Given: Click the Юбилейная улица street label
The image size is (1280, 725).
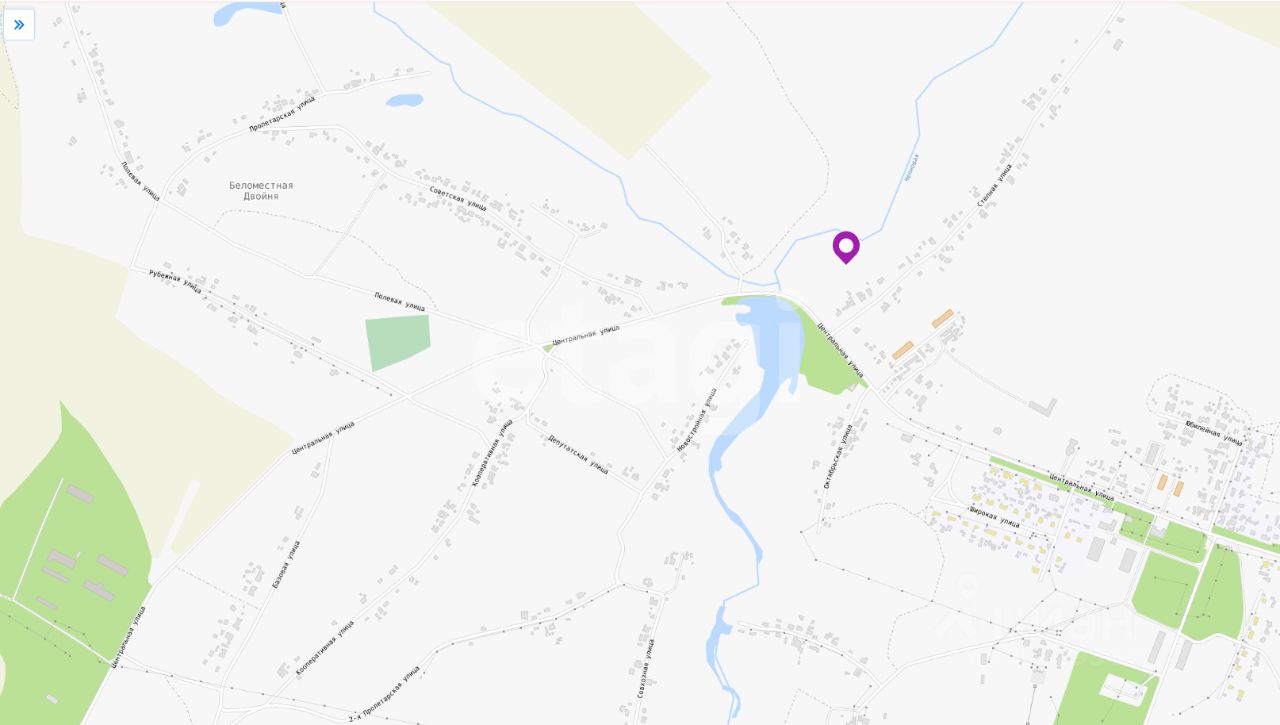Looking at the screenshot, I should click(x=1214, y=432).
